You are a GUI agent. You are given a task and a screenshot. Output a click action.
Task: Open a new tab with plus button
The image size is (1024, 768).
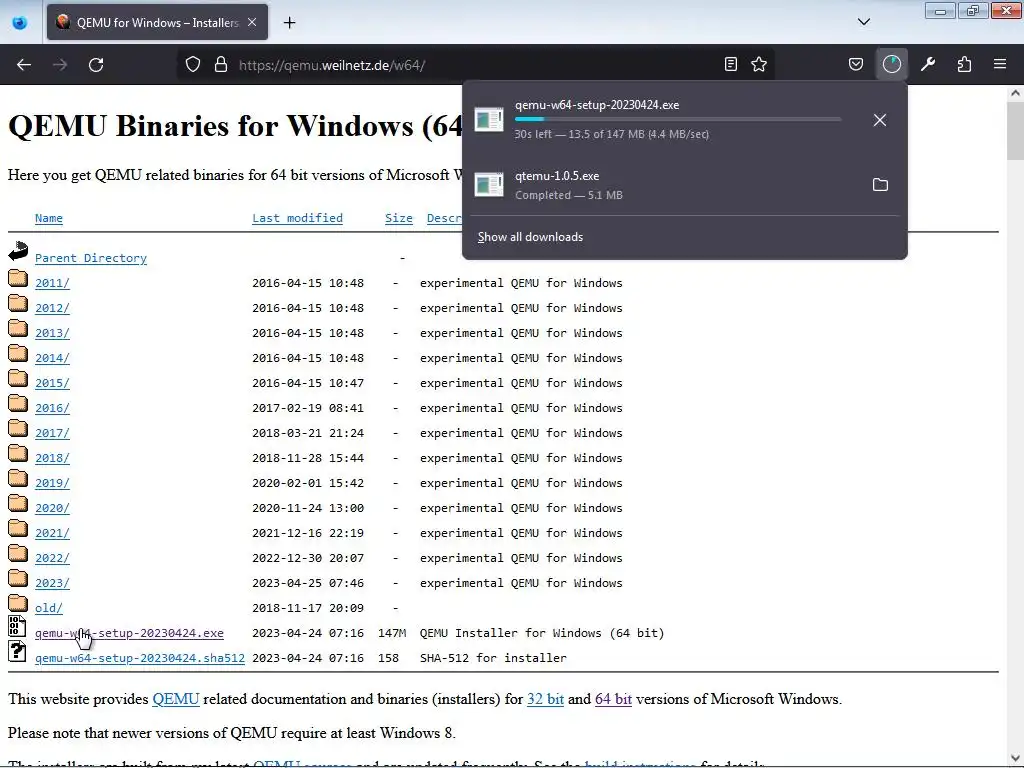click(x=289, y=23)
